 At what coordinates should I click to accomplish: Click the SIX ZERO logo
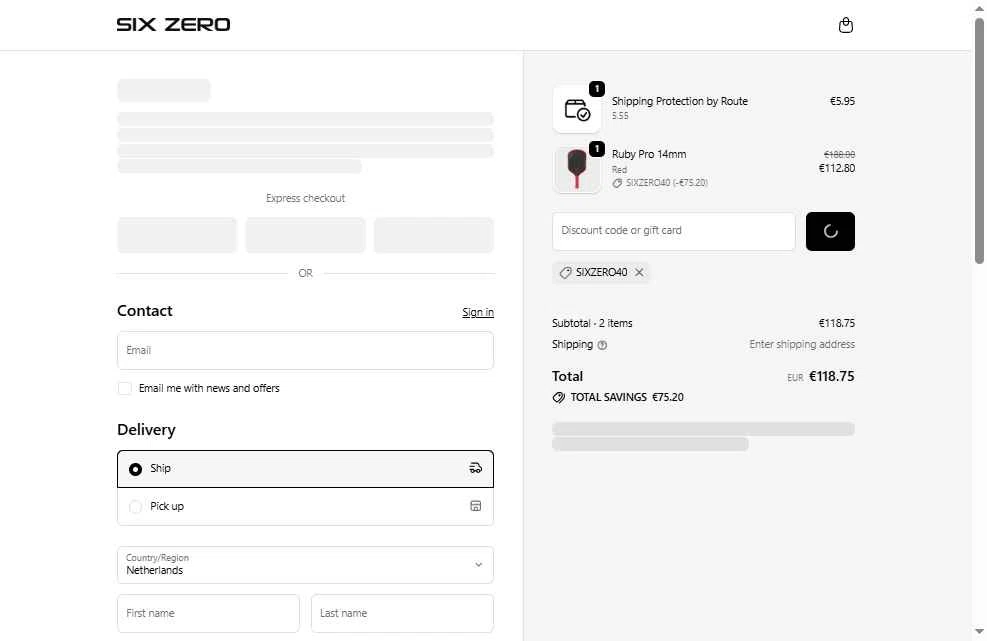(173, 25)
